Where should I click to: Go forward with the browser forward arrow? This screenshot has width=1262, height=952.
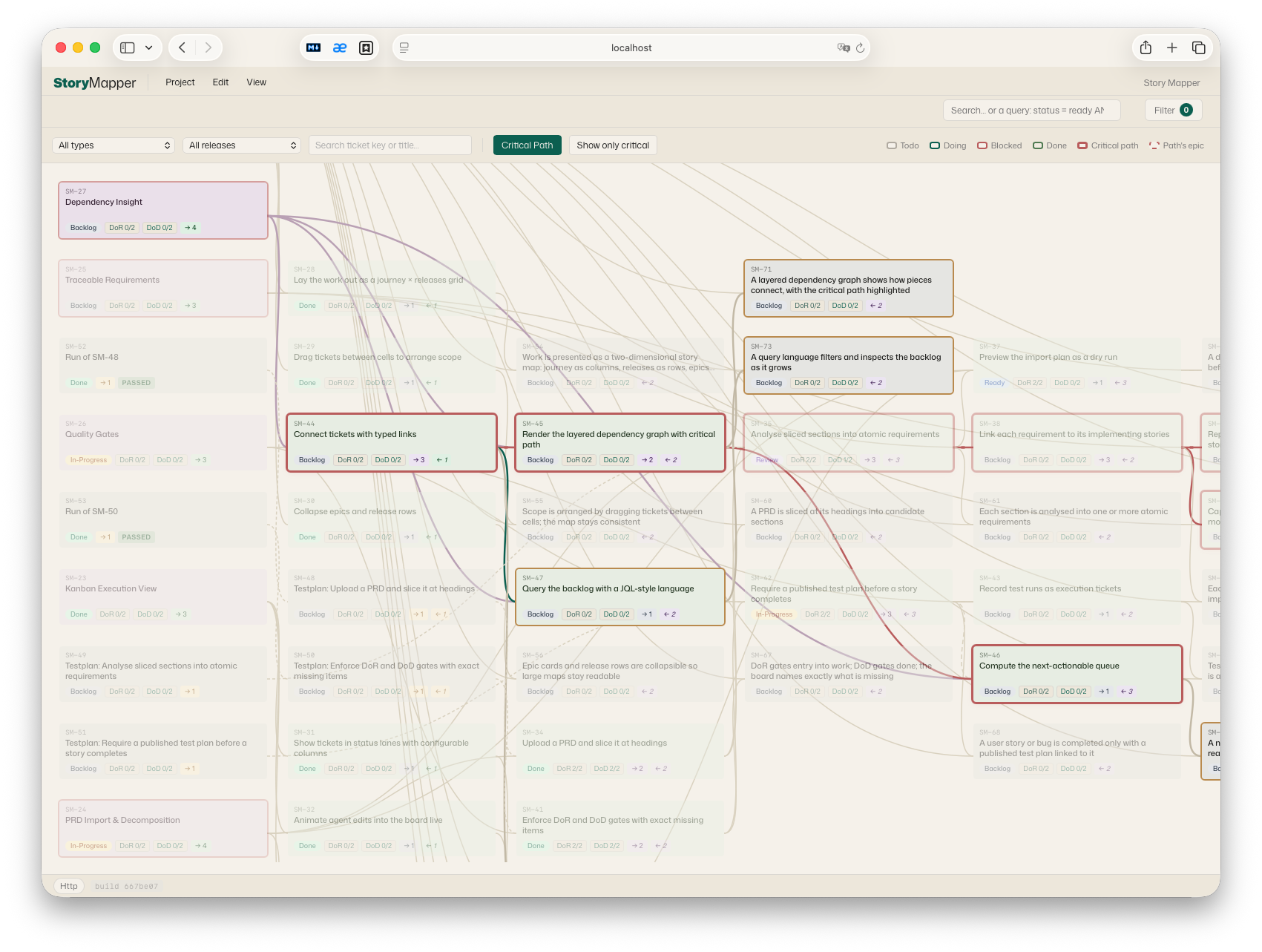(208, 47)
